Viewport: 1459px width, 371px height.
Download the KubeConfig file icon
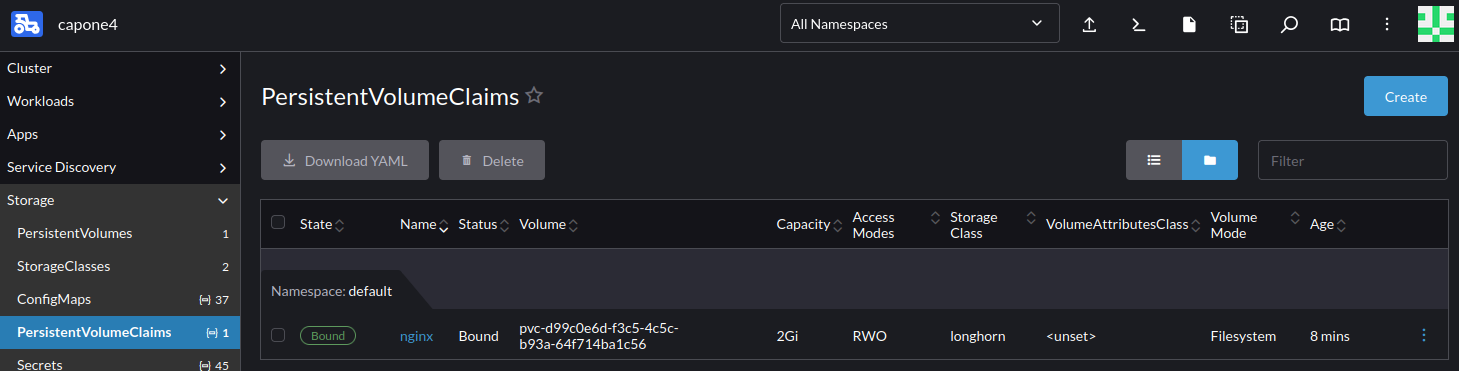pyautogui.click(x=1189, y=25)
